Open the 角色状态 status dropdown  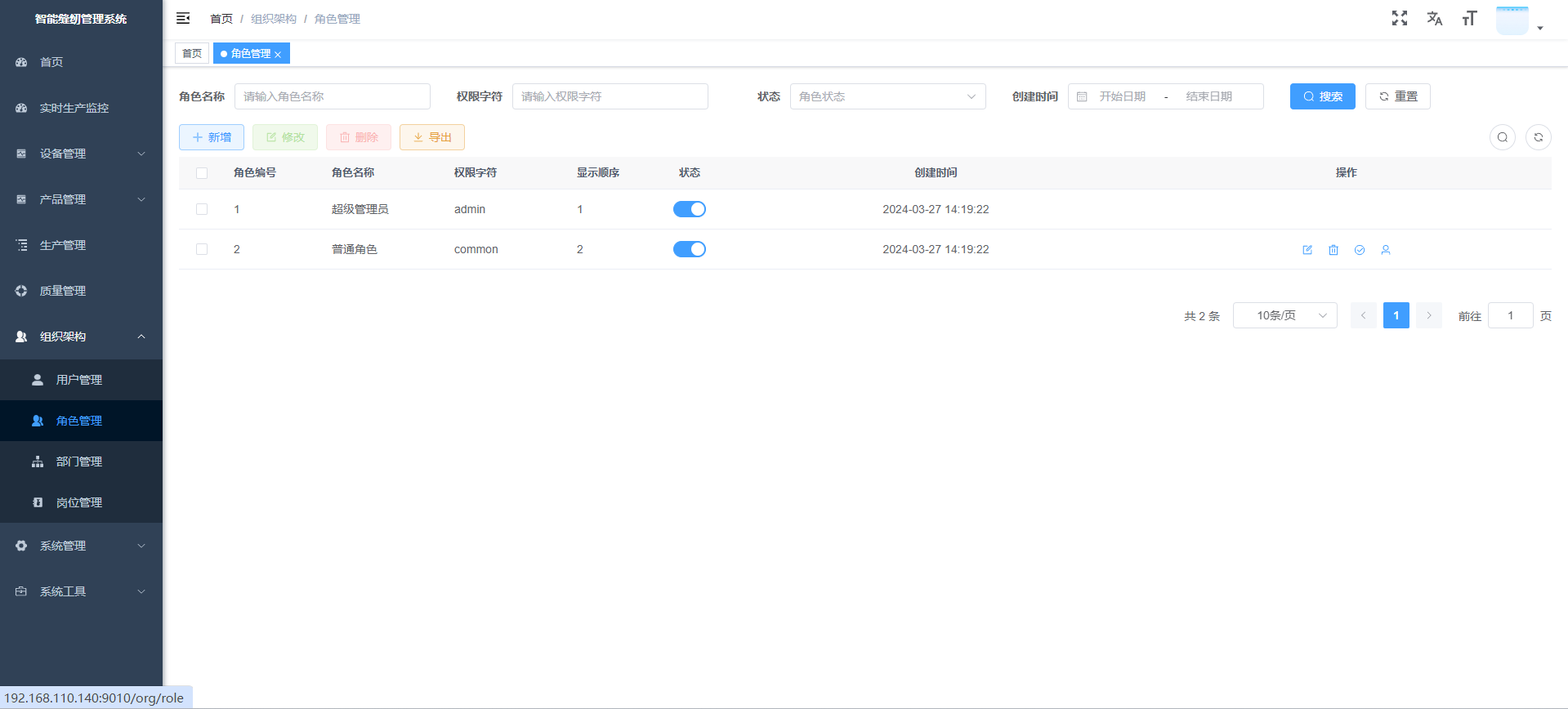click(x=887, y=96)
